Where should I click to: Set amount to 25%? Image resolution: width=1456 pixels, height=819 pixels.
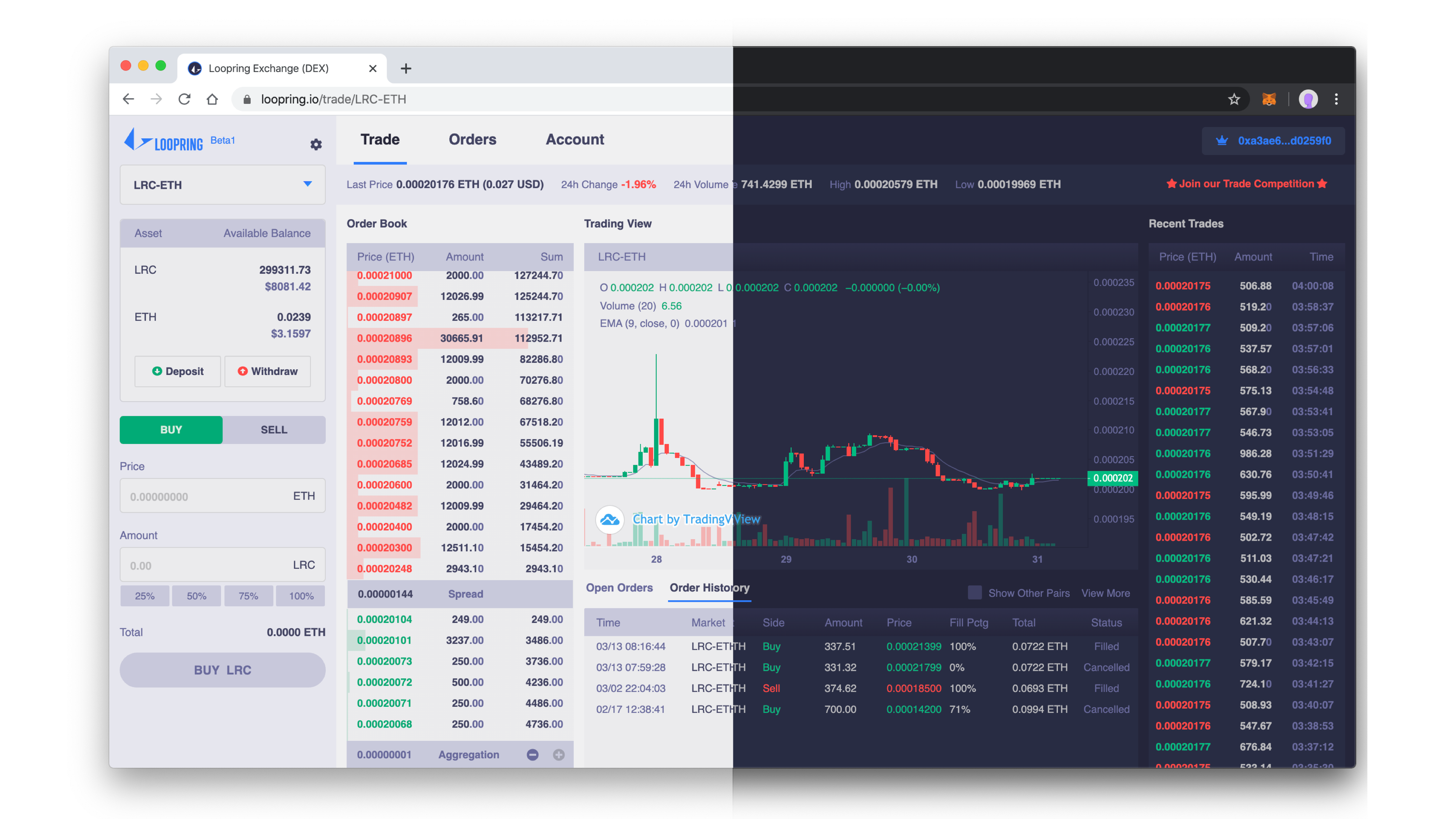[145, 596]
